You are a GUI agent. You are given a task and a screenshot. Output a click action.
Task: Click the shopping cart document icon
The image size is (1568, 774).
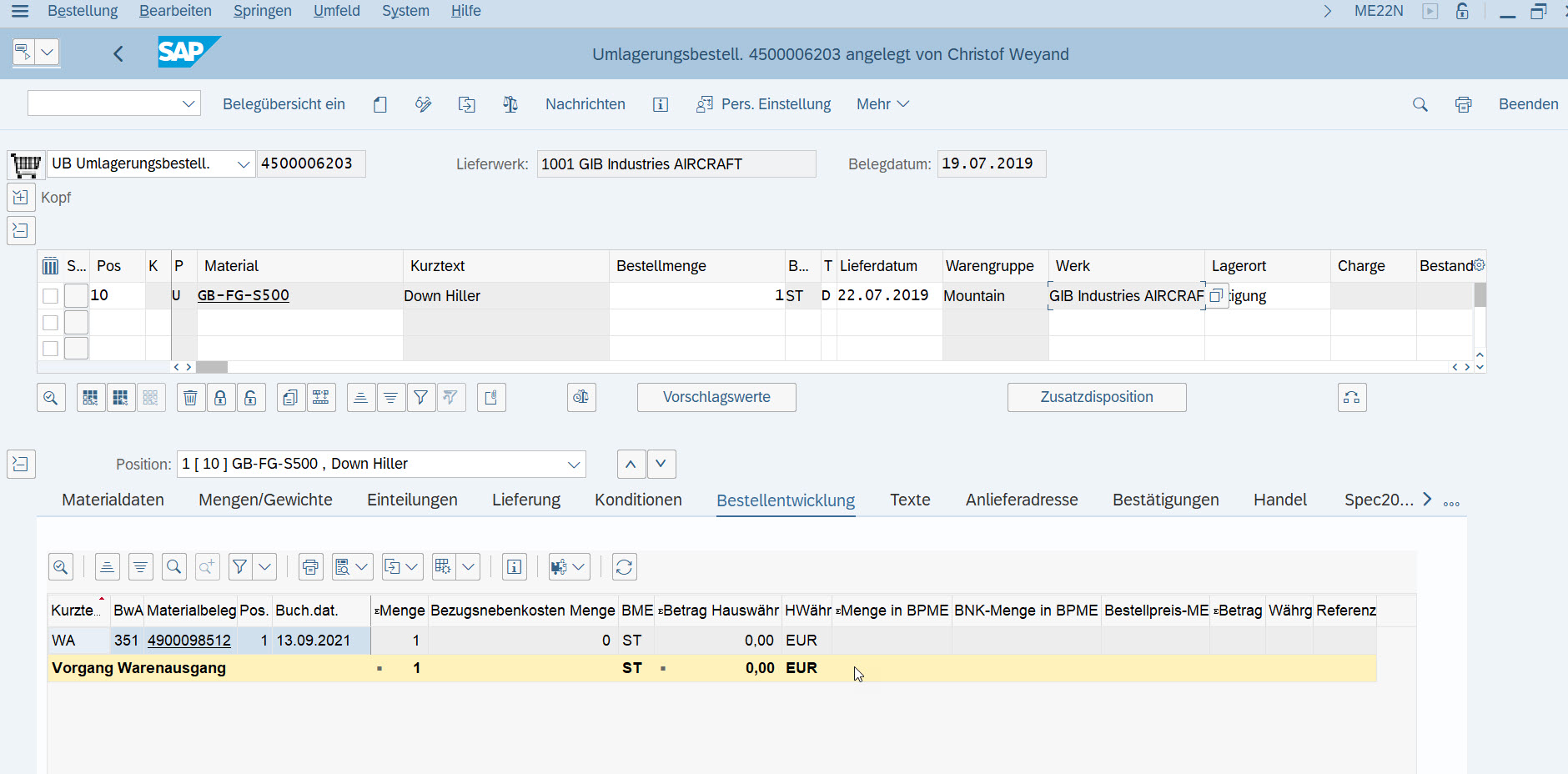tap(27, 164)
